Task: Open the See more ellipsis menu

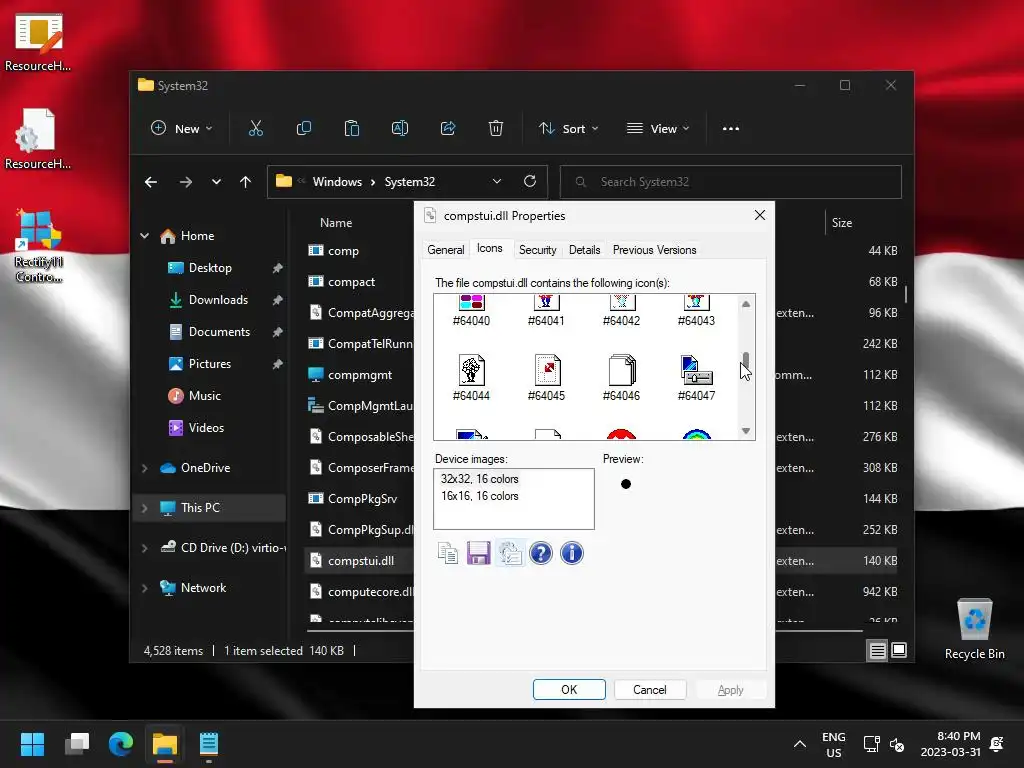Action: click(x=731, y=129)
